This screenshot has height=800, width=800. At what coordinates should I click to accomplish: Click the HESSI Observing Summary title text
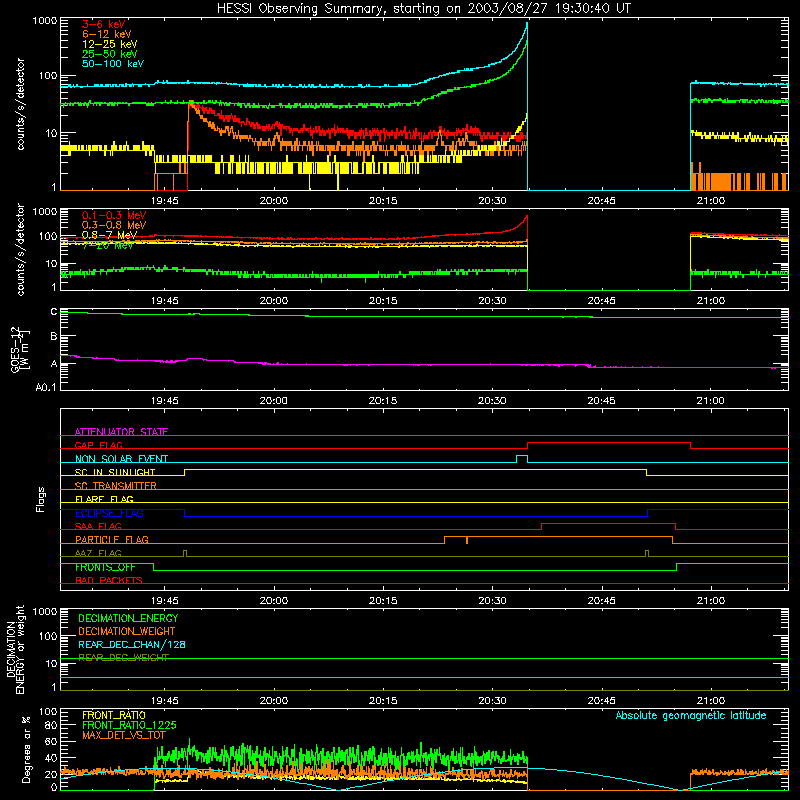coord(424,9)
